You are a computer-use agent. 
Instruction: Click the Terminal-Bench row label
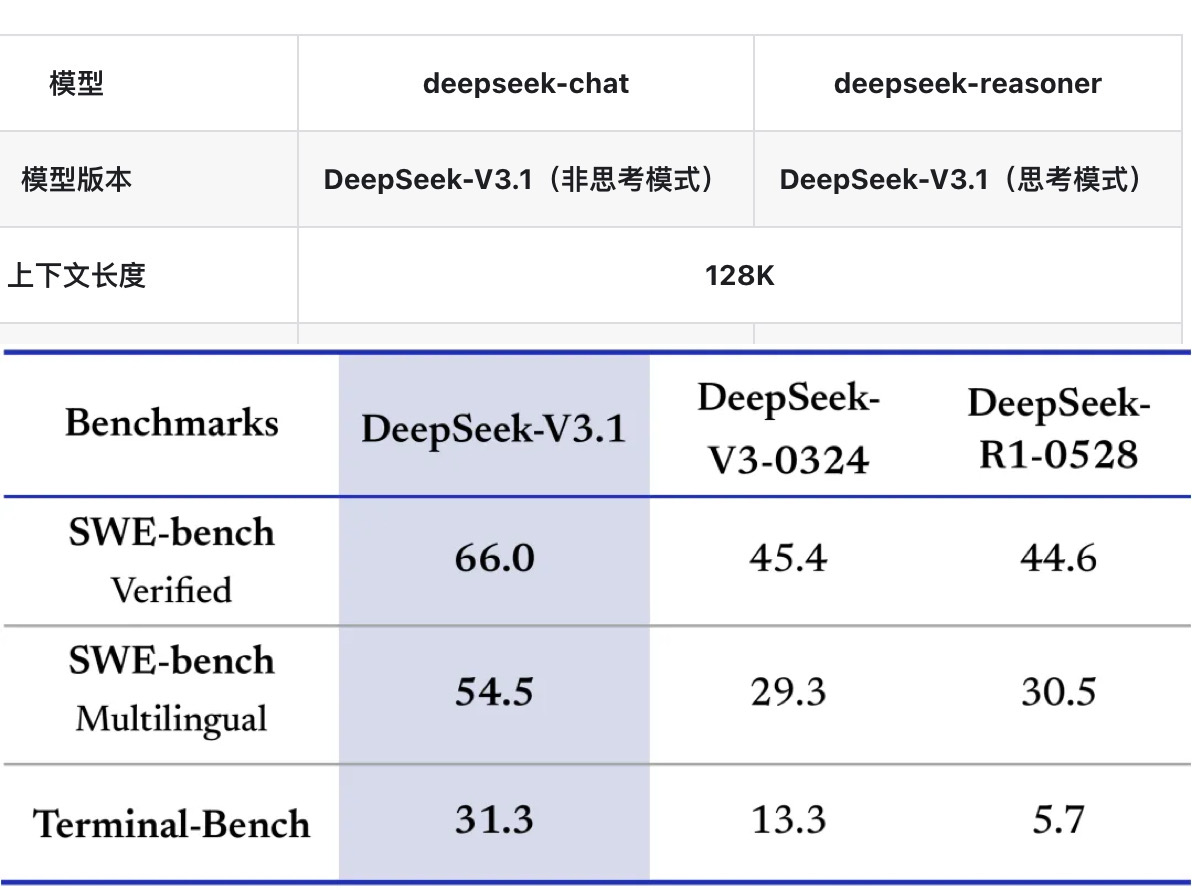click(172, 824)
